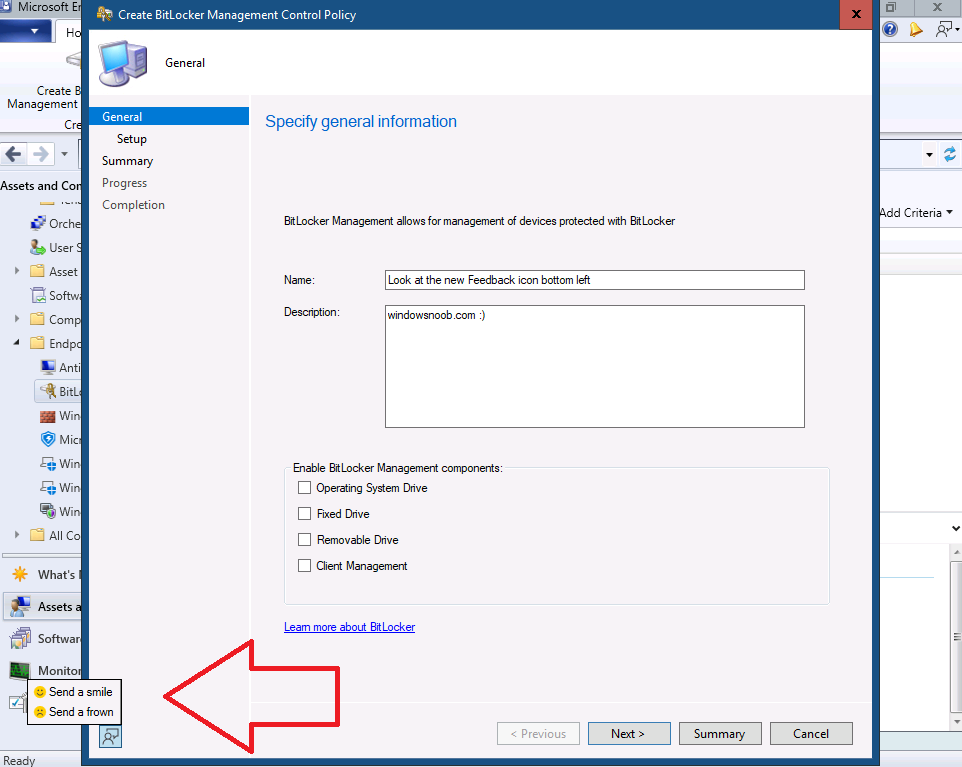This screenshot has width=962, height=767.
Task: Open the Administration workspace checklist icon
Action: coord(17,703)
